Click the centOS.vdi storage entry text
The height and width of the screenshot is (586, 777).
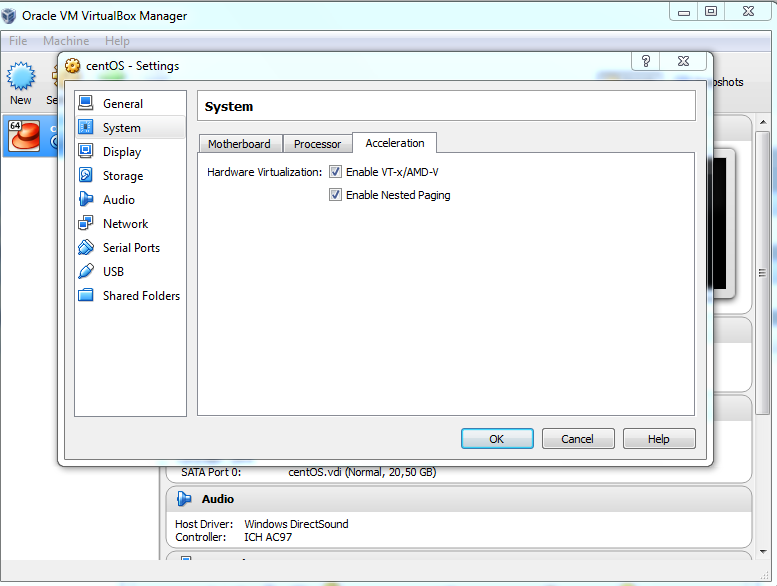362,472
